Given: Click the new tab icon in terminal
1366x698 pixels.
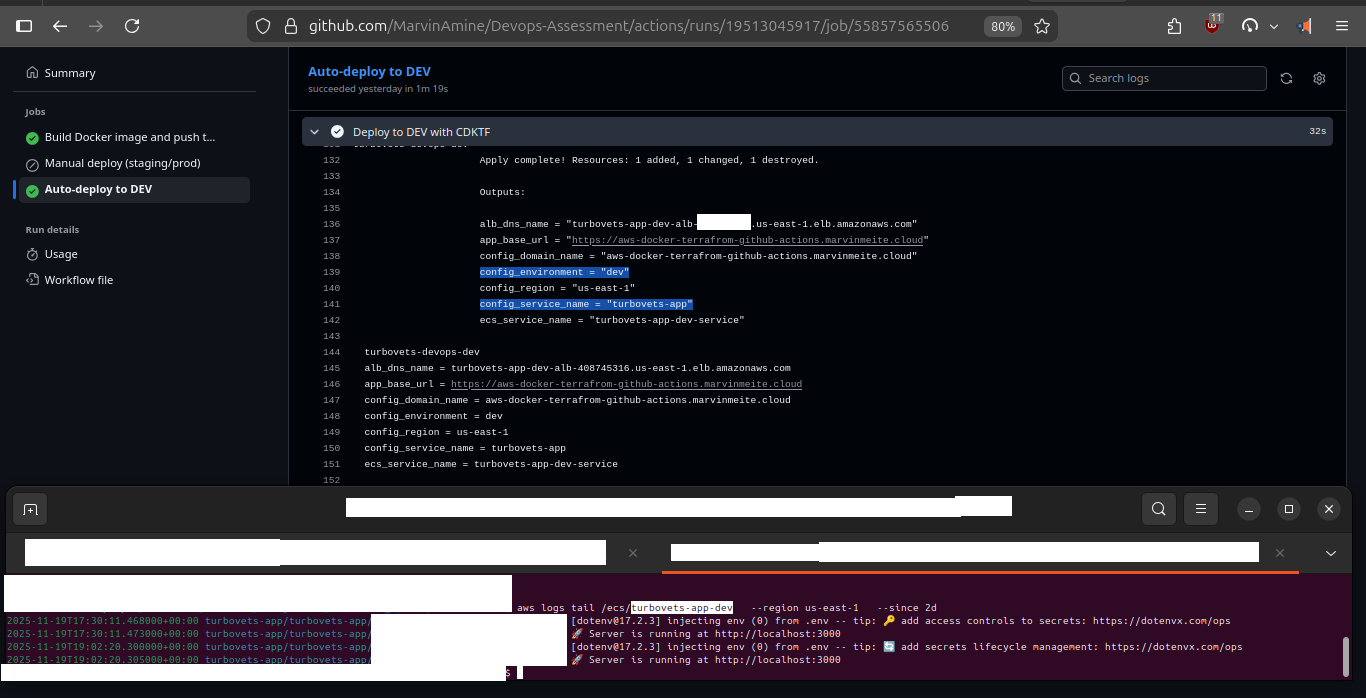Looking at the screenshot, I should 29,509.
